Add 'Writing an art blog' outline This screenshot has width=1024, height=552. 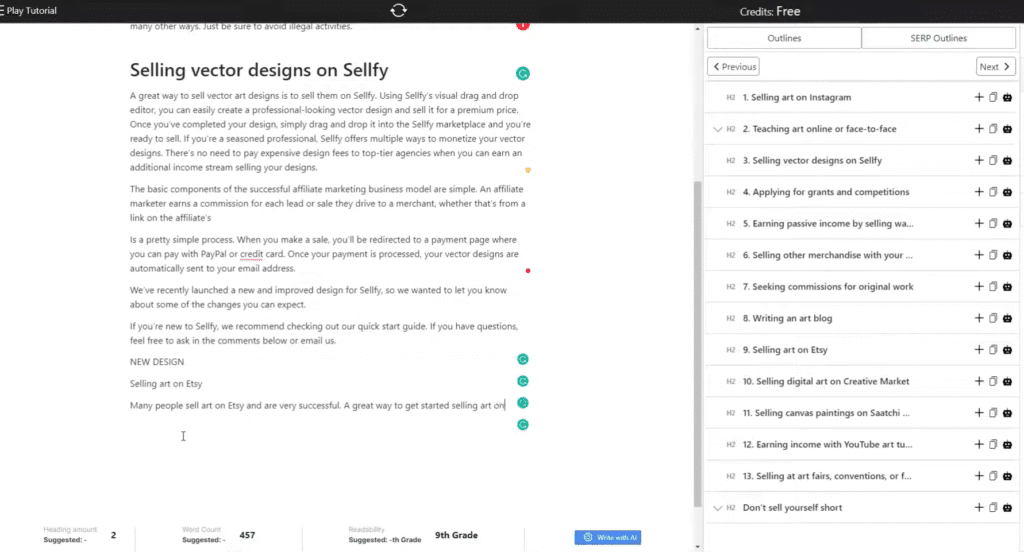pos(978,318)
